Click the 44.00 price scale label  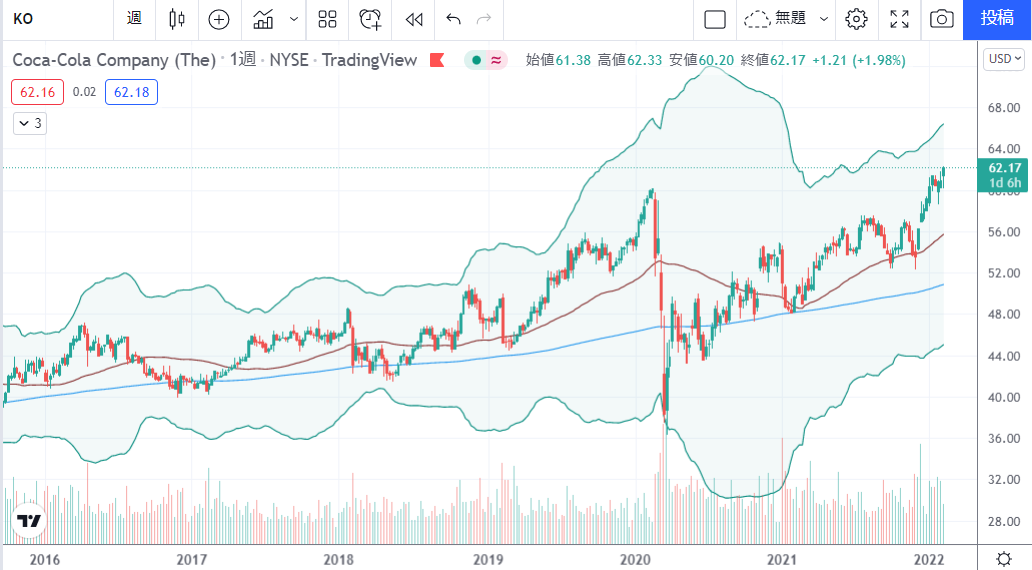(1004, 356)
